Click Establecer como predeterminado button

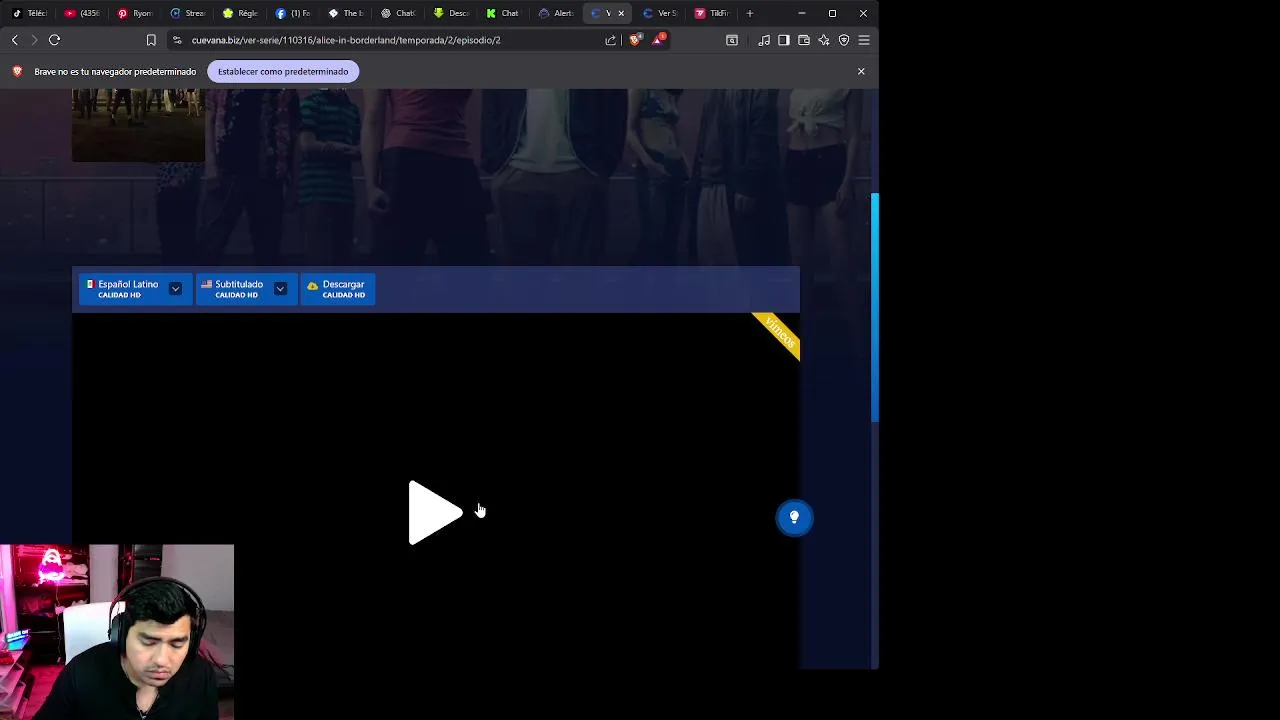[x=283, y=72]
